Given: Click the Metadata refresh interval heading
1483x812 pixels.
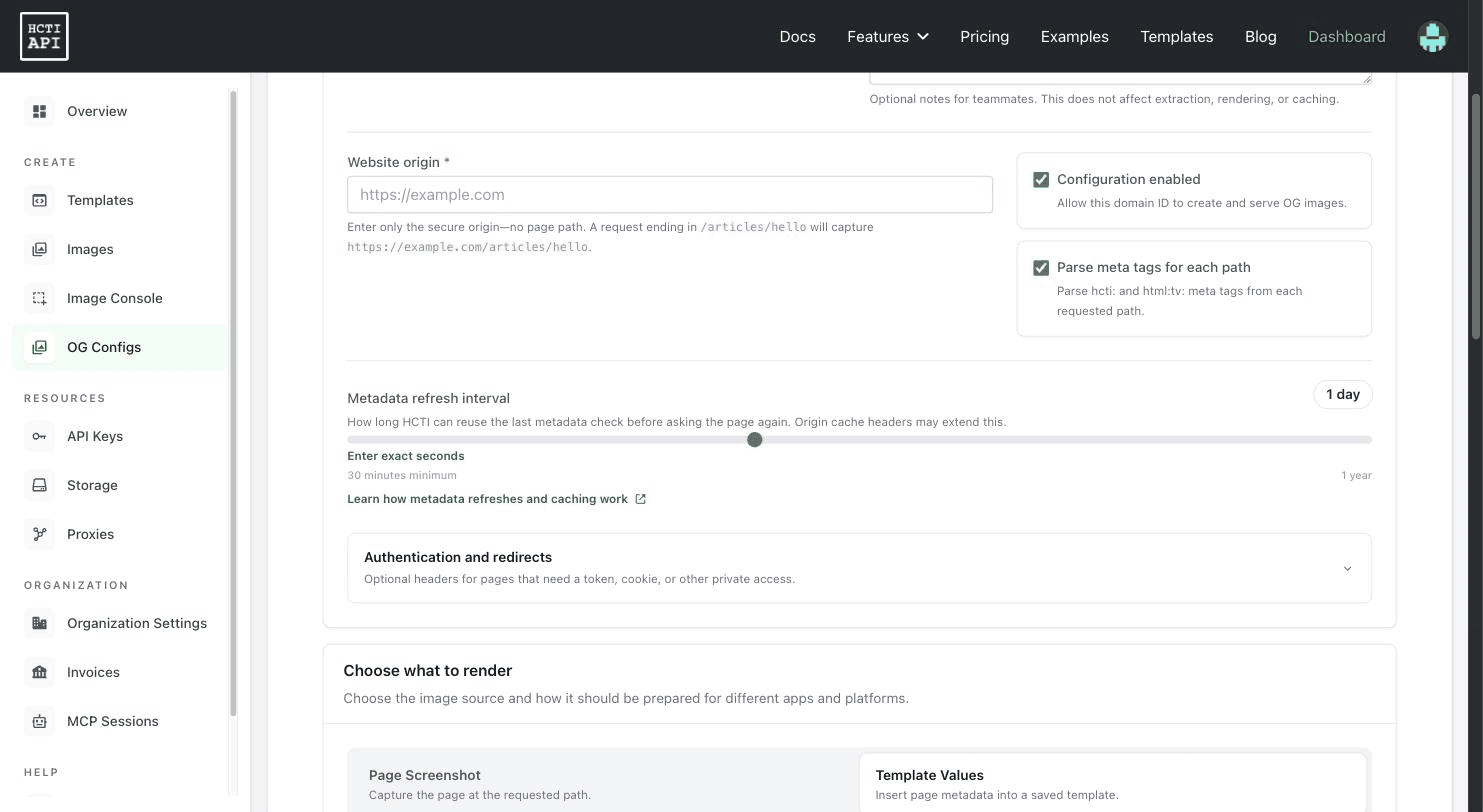Looking at the screenshot, I should point(428,398).
